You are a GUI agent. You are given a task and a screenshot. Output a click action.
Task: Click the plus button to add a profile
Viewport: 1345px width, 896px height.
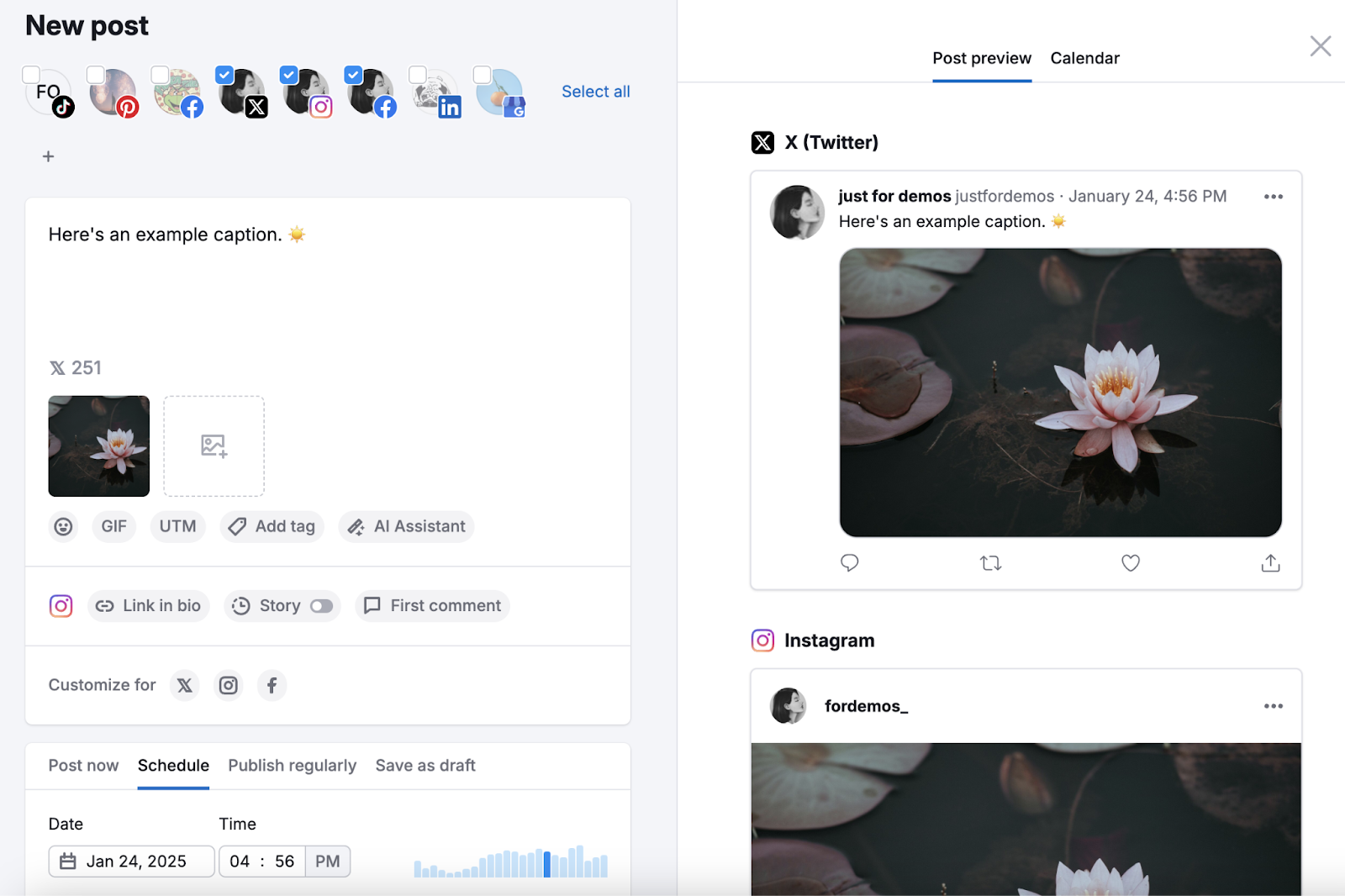[x=48, y=155]
